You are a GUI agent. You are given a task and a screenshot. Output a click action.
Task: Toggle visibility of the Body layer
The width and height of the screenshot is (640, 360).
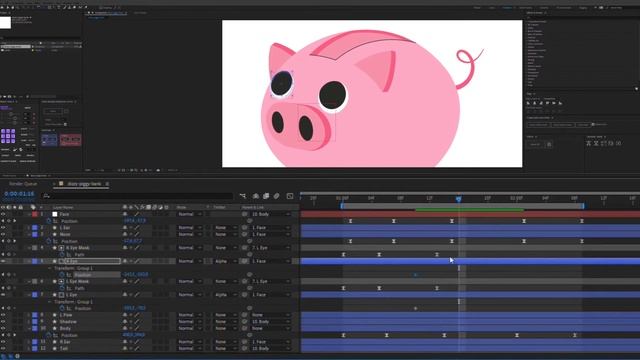click(x=3, y=328)
